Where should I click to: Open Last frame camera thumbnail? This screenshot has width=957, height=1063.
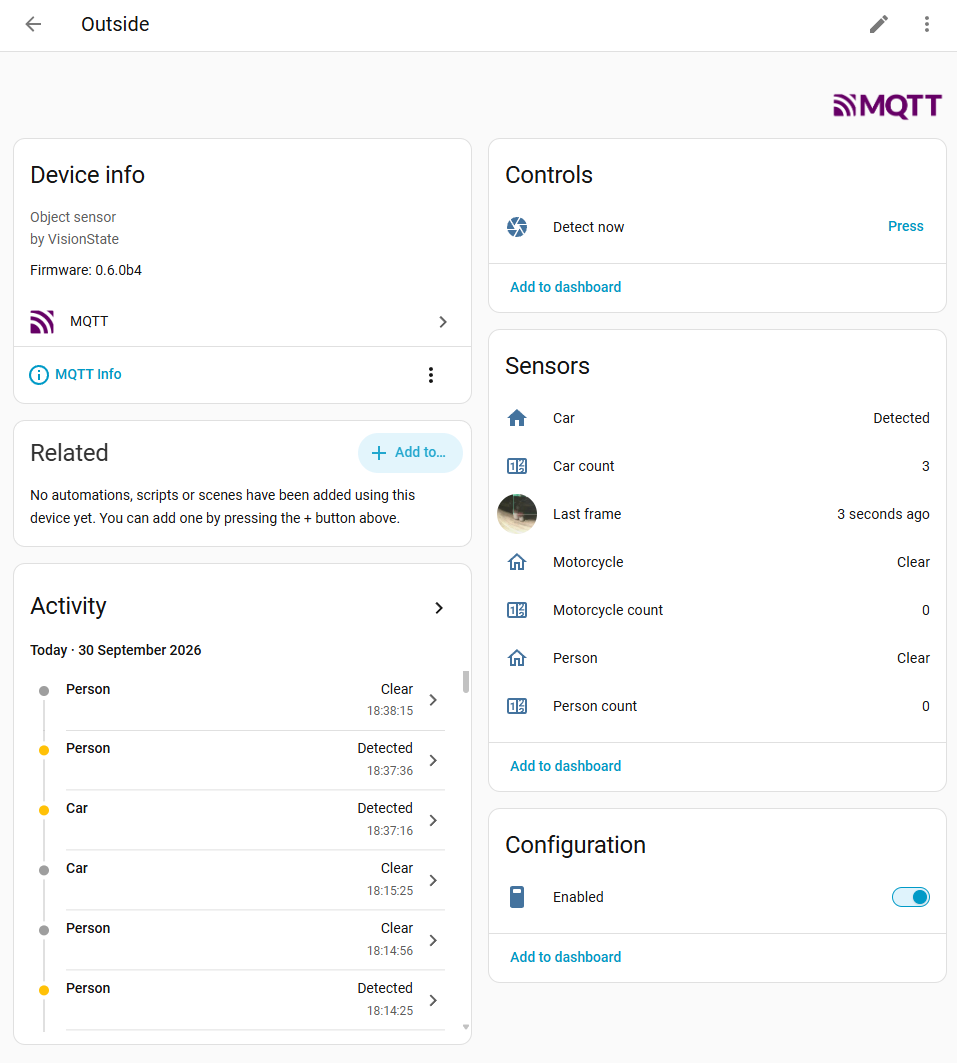coord(517,514)
